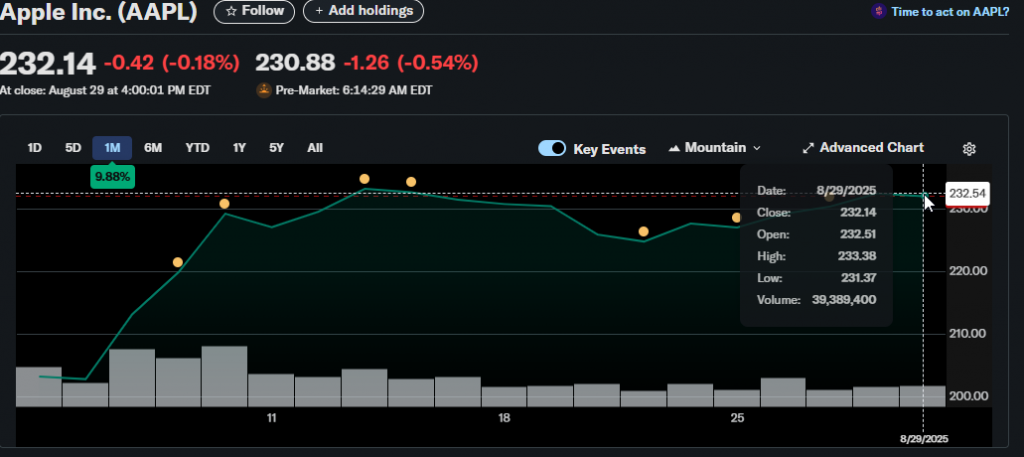The width and height of the screenshot is (1024, 457).
Task: Select the 1D range tab
Action: [35, 148]
